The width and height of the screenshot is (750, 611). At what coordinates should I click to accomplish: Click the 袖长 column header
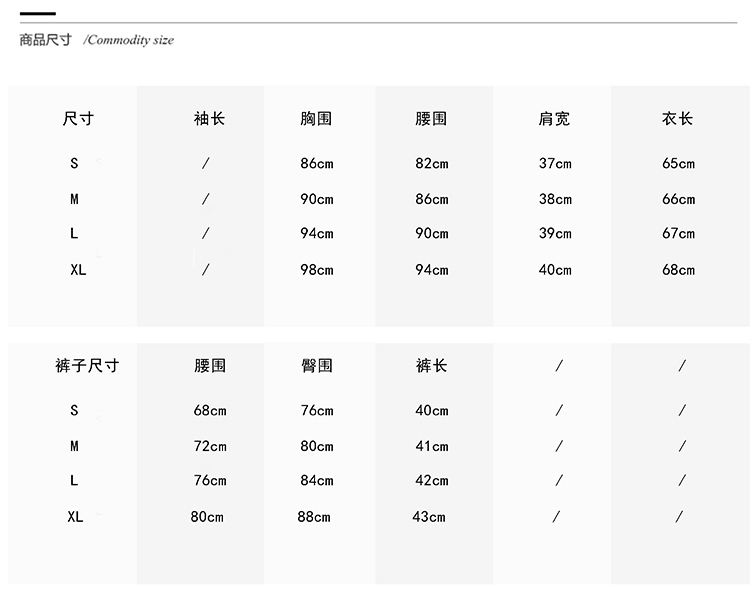pyautogui.click(x=209, y=119)
